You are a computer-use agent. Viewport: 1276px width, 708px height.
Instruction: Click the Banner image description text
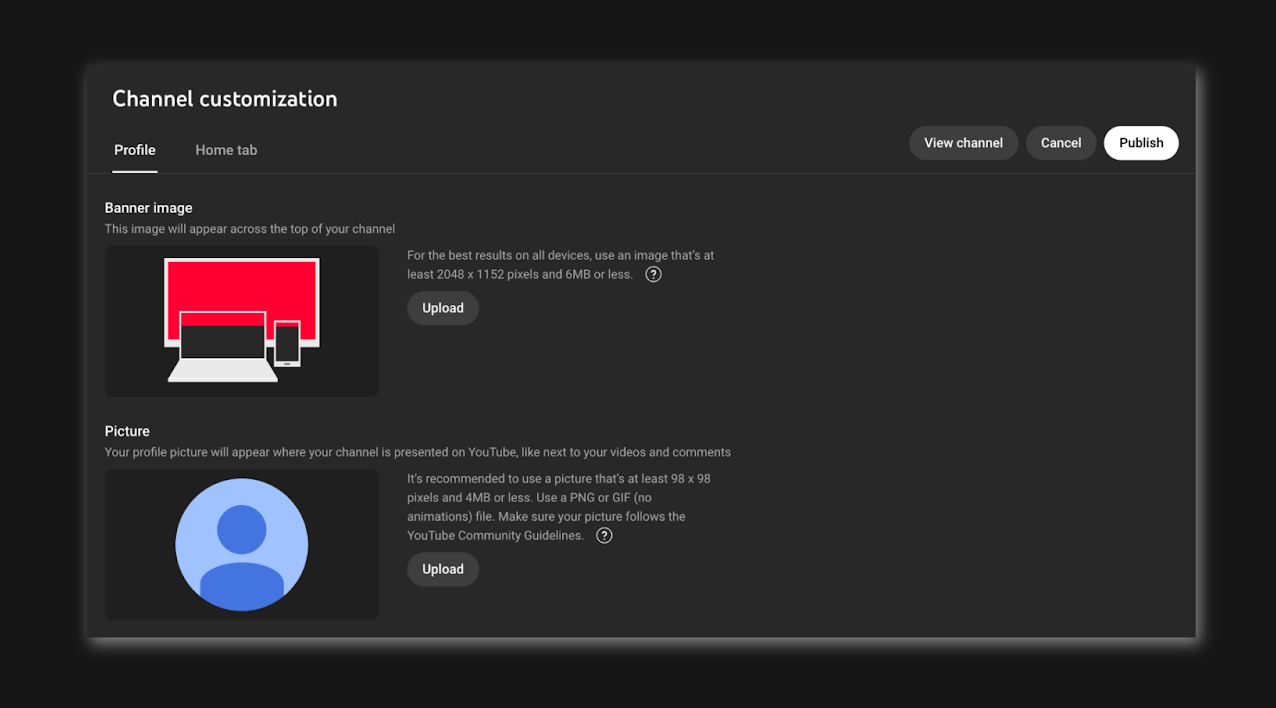[249, 228]
